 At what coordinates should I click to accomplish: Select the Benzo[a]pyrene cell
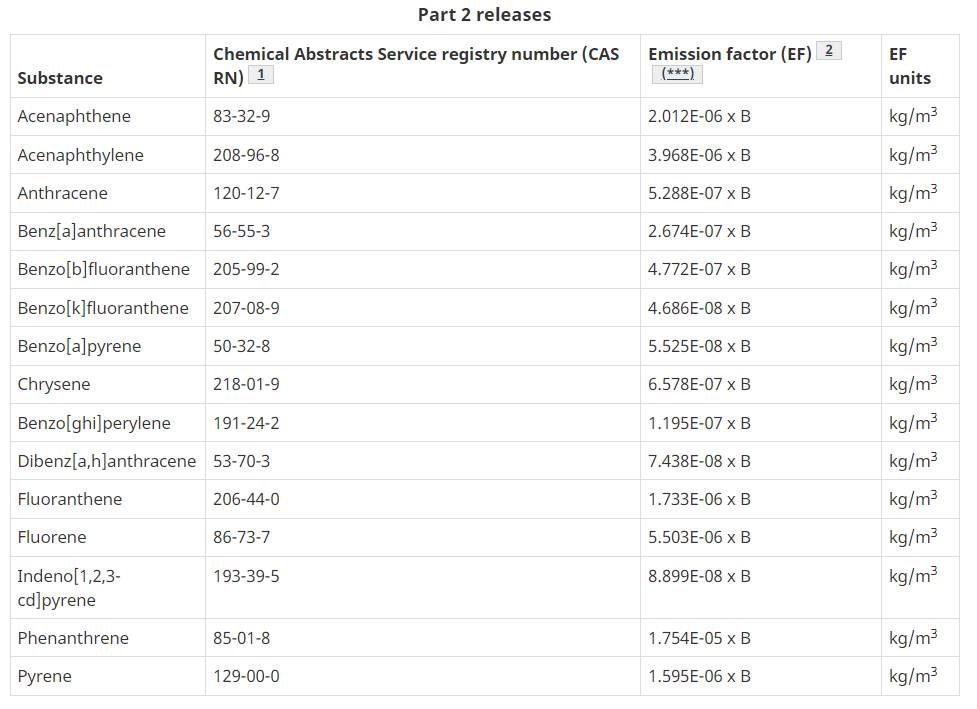pos(79,346)
